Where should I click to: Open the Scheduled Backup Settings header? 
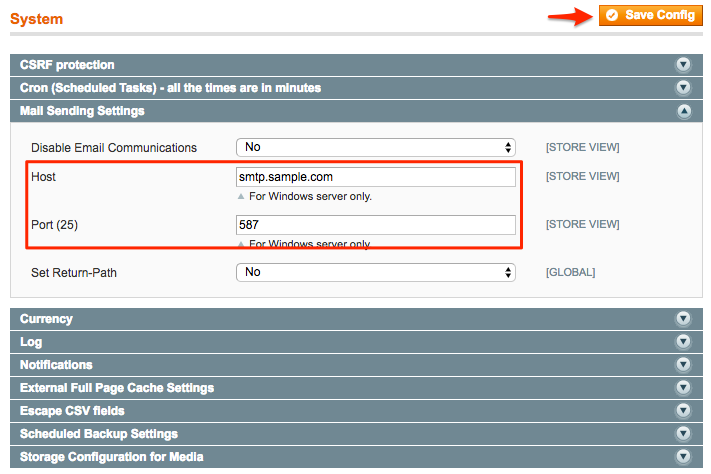tap(99, 434)
